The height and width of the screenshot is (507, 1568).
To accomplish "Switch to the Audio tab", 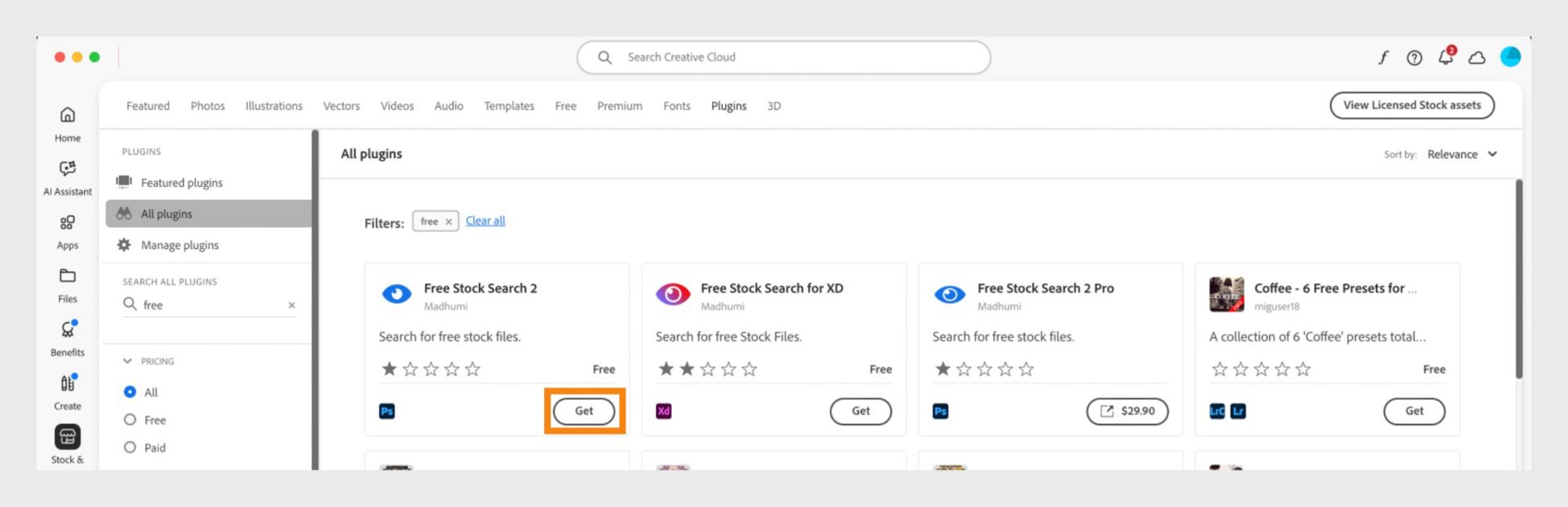I will tap(448, 106).
